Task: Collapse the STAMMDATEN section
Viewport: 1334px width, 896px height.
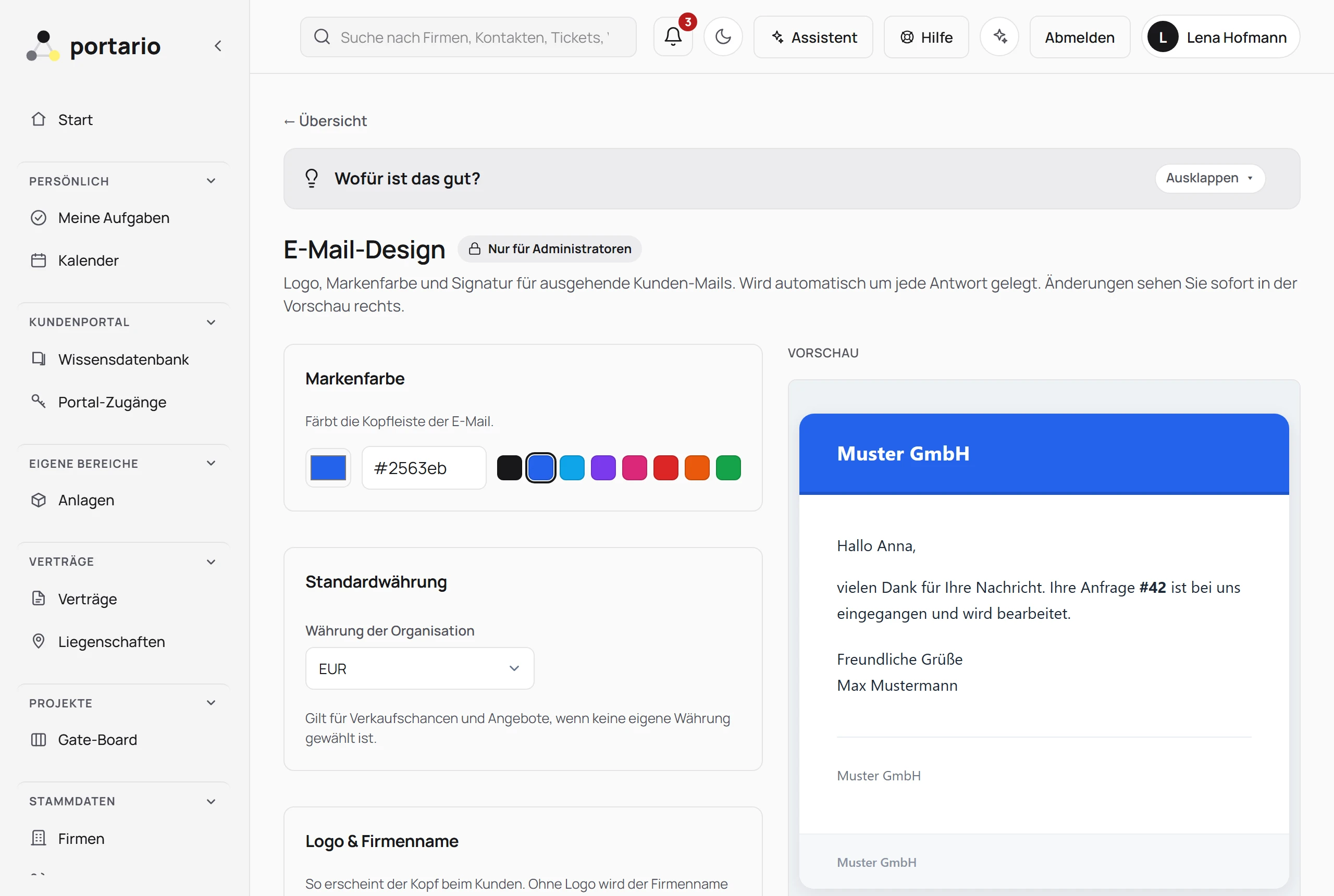Action: [x=211, y=801]
